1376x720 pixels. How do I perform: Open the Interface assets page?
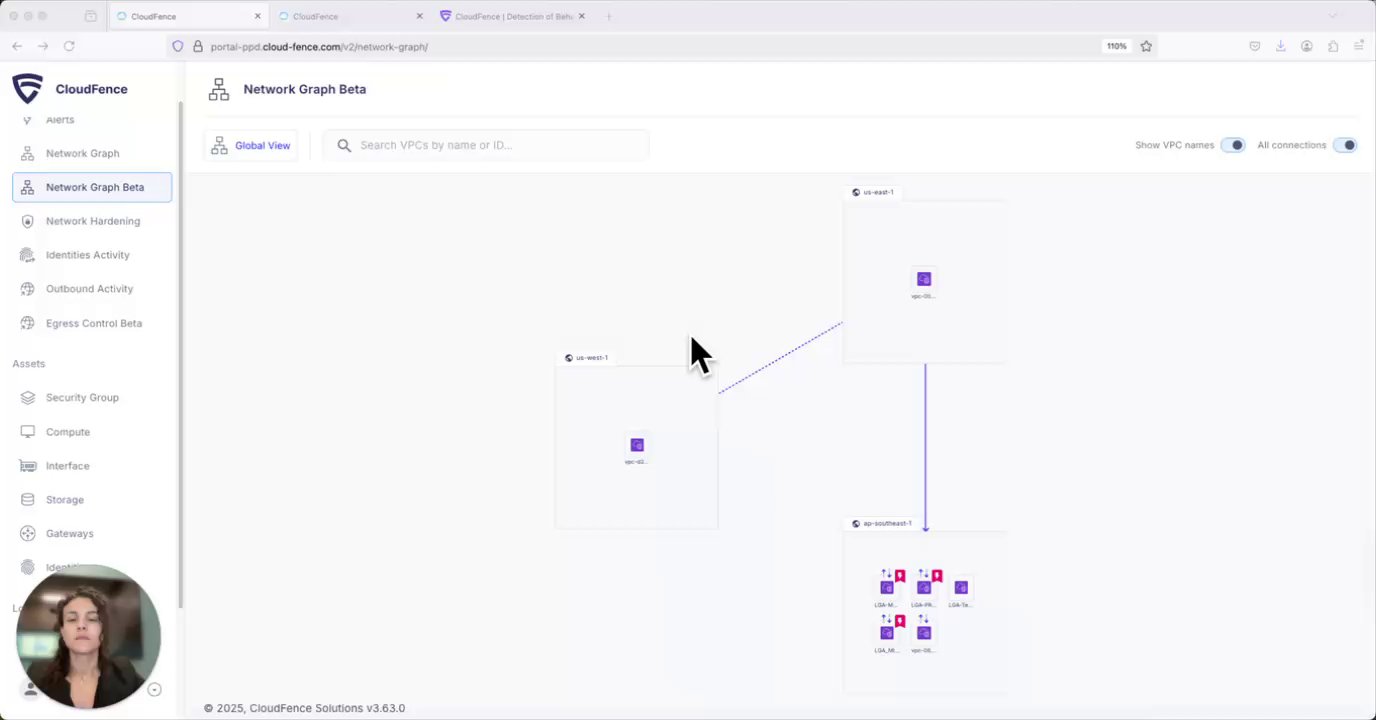coord(92,466)
